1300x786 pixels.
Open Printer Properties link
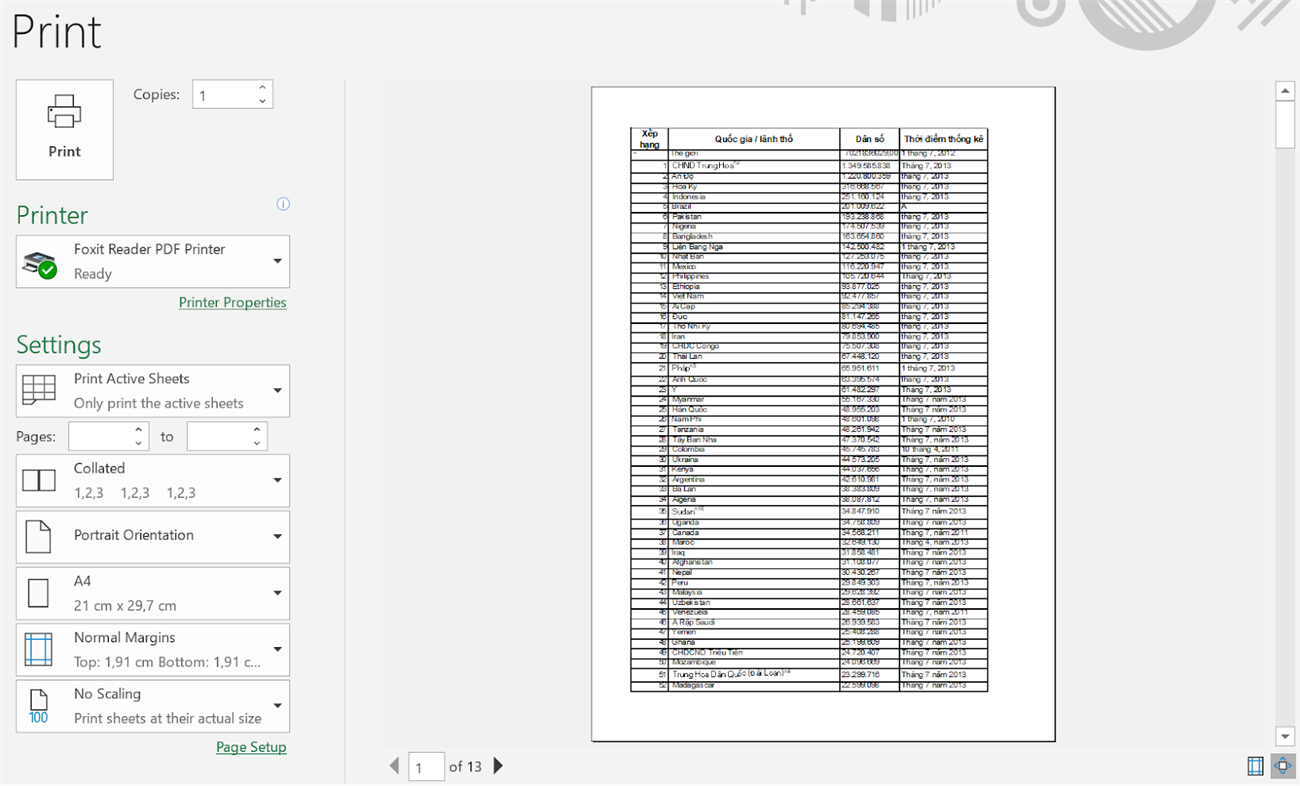(232, 302)
